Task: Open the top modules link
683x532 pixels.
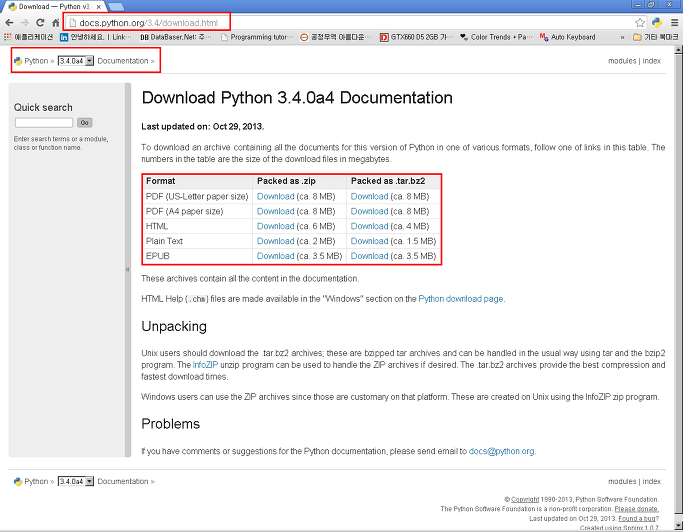Action: tap(622, 61)
